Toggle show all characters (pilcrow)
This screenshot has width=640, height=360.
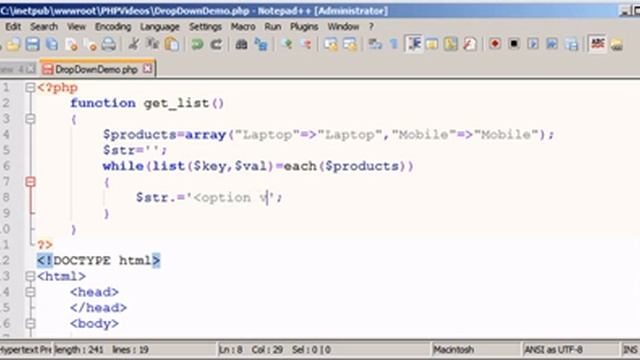[x=393, y=44]
